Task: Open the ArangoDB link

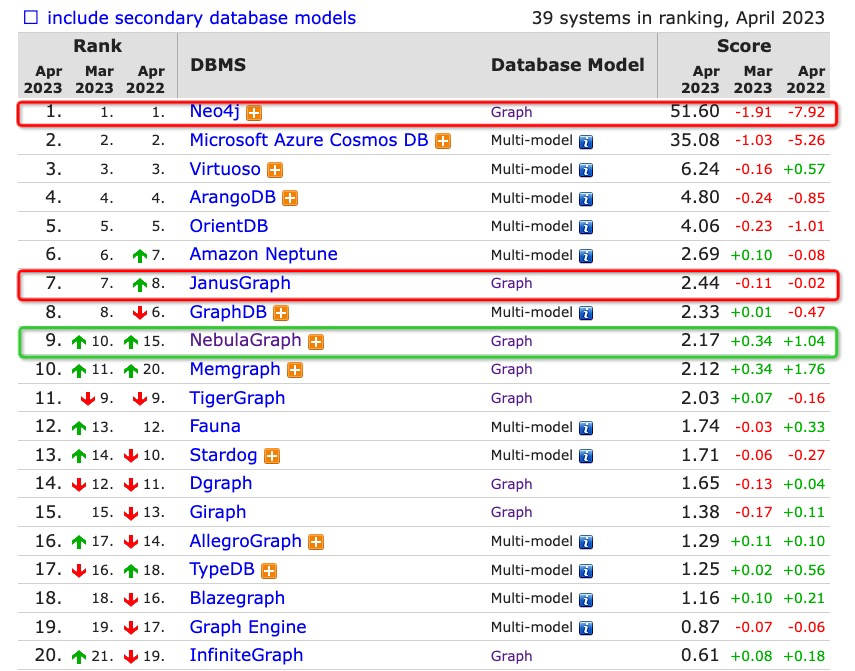Action: coord(232,197)
